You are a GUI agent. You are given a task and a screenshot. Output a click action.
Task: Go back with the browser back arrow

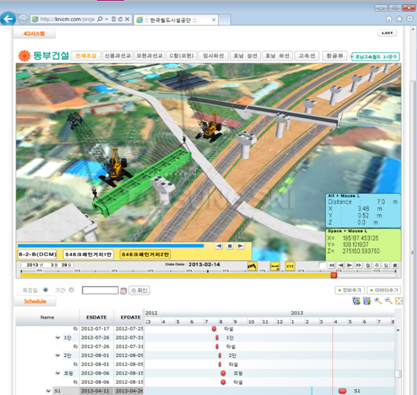point(8,19)
